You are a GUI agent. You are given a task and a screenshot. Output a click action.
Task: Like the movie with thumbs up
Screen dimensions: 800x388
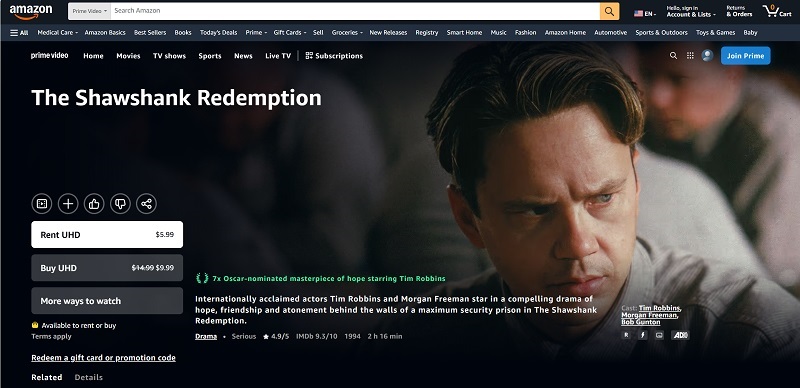coord(94,204)
